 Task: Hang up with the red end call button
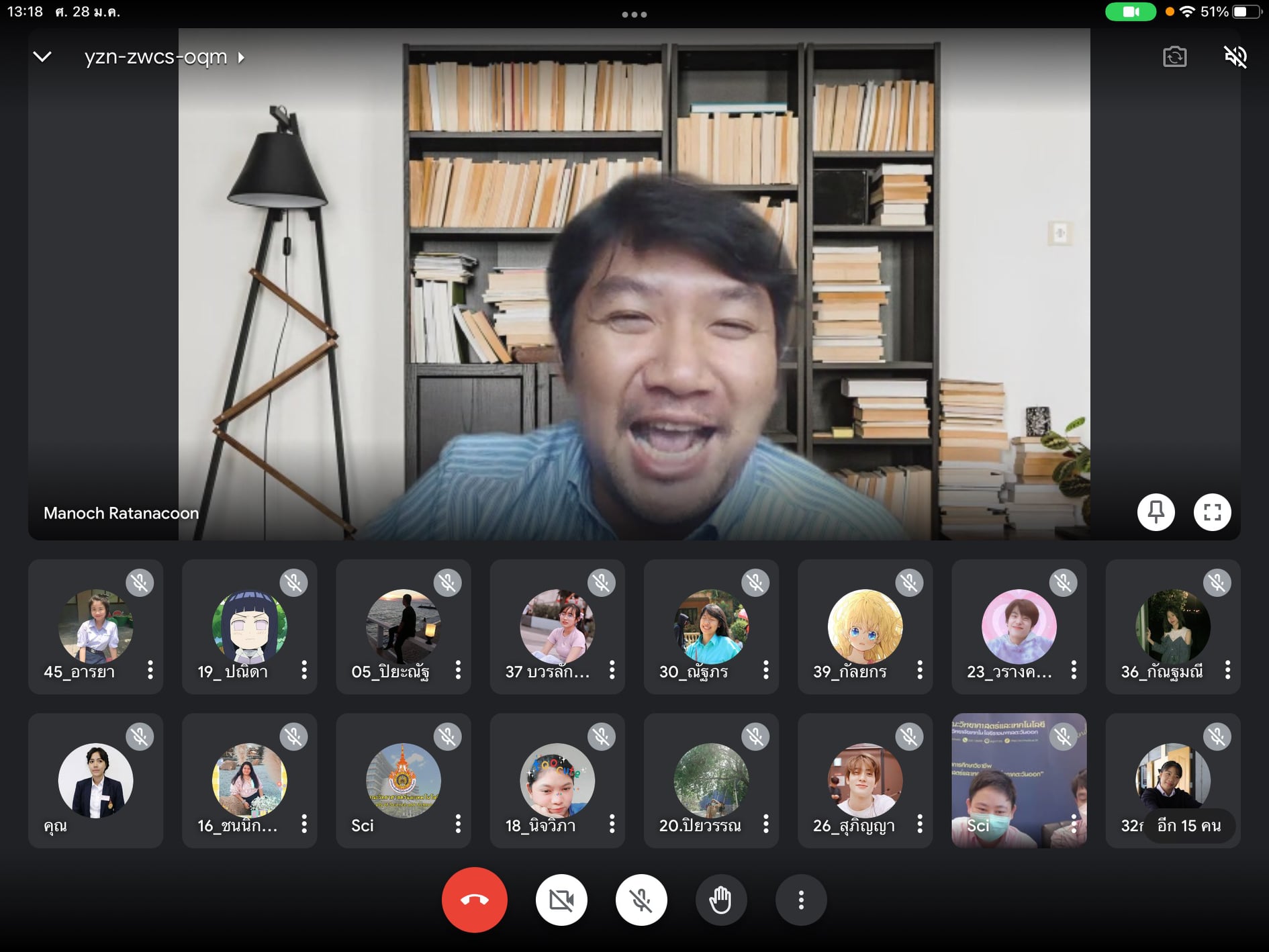pyautogui.click(x=474, y=900)
